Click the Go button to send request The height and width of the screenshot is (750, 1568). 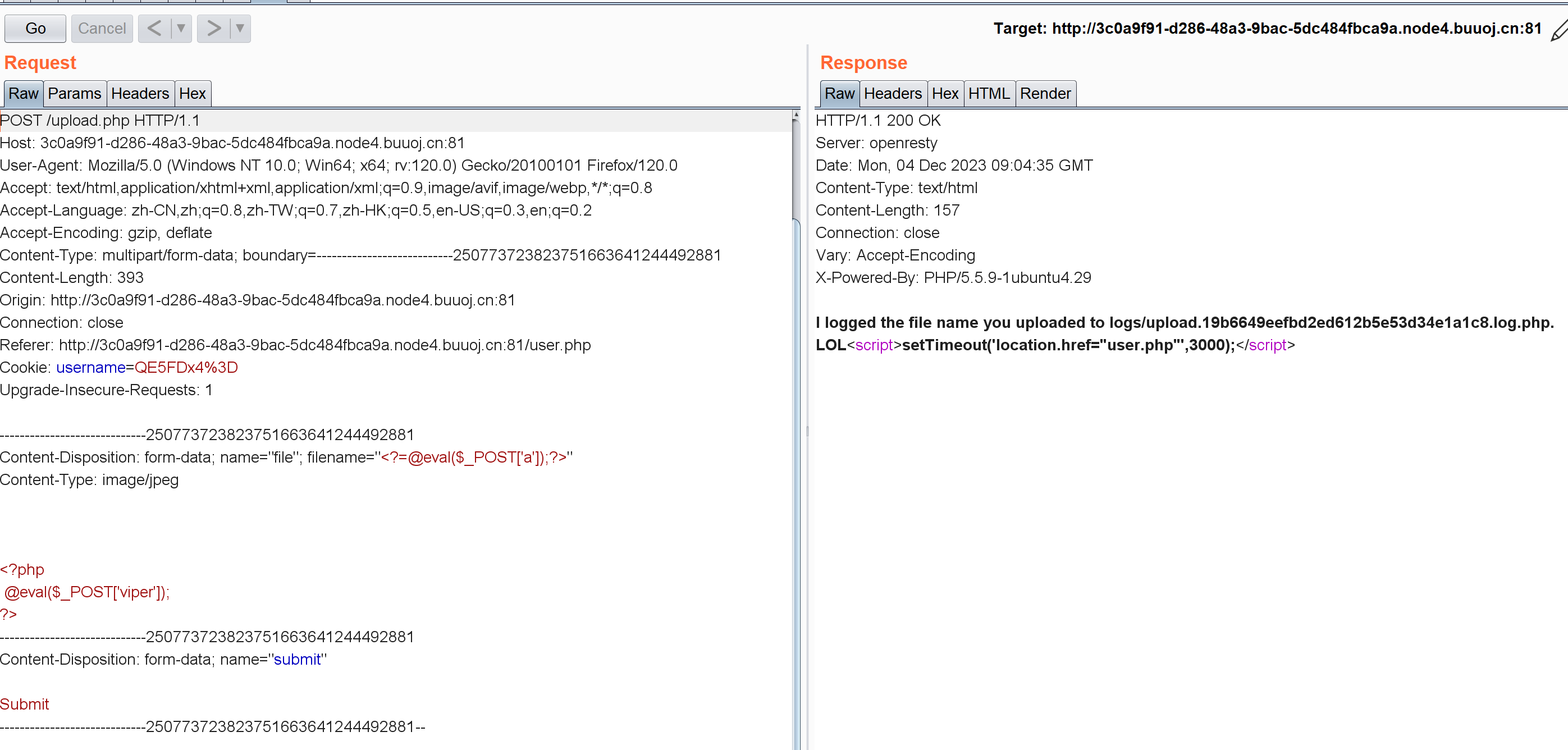pyautogui.click(x=35, y=28)
